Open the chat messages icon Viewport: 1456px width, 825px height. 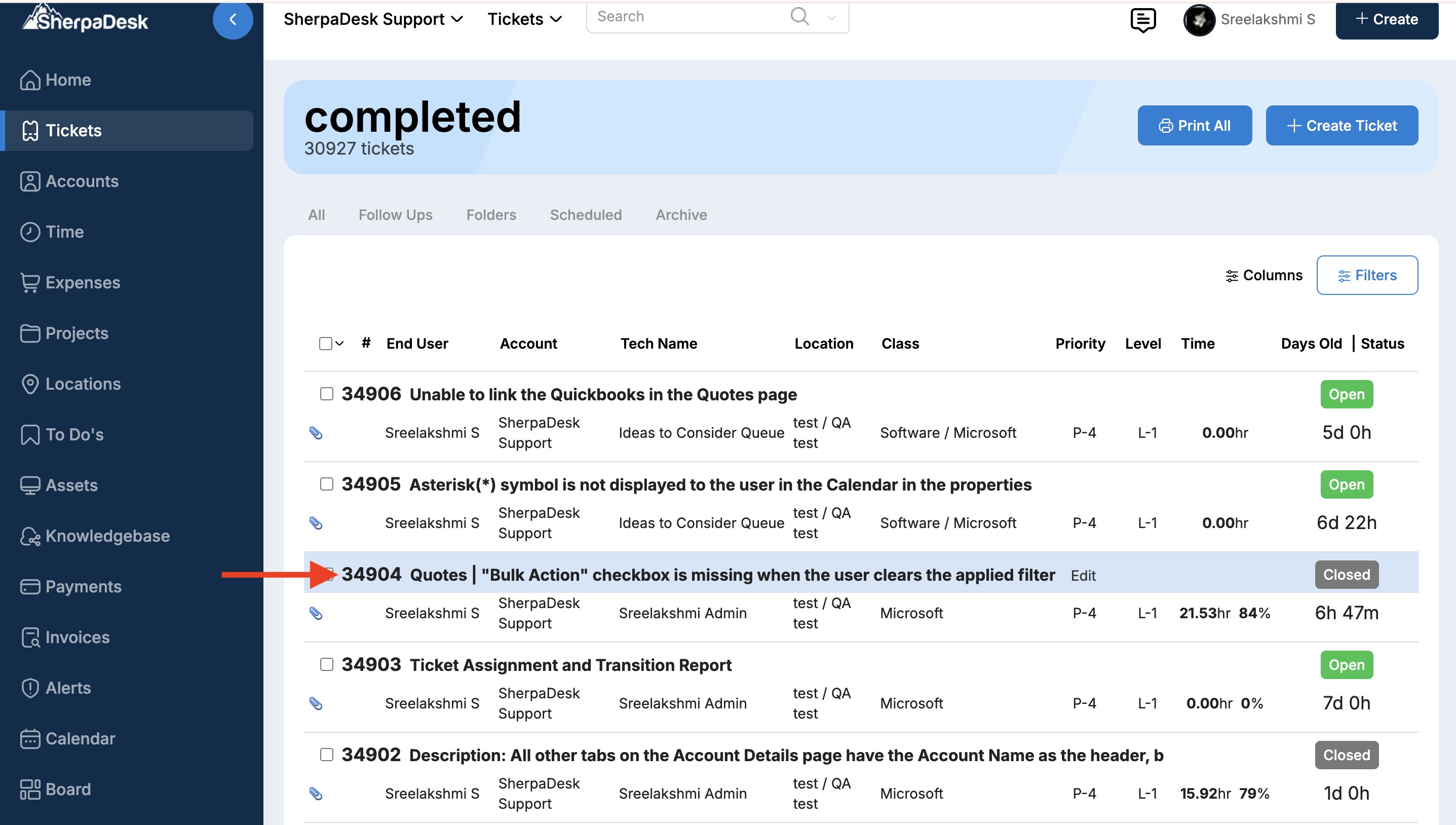tap(1142, 20)
